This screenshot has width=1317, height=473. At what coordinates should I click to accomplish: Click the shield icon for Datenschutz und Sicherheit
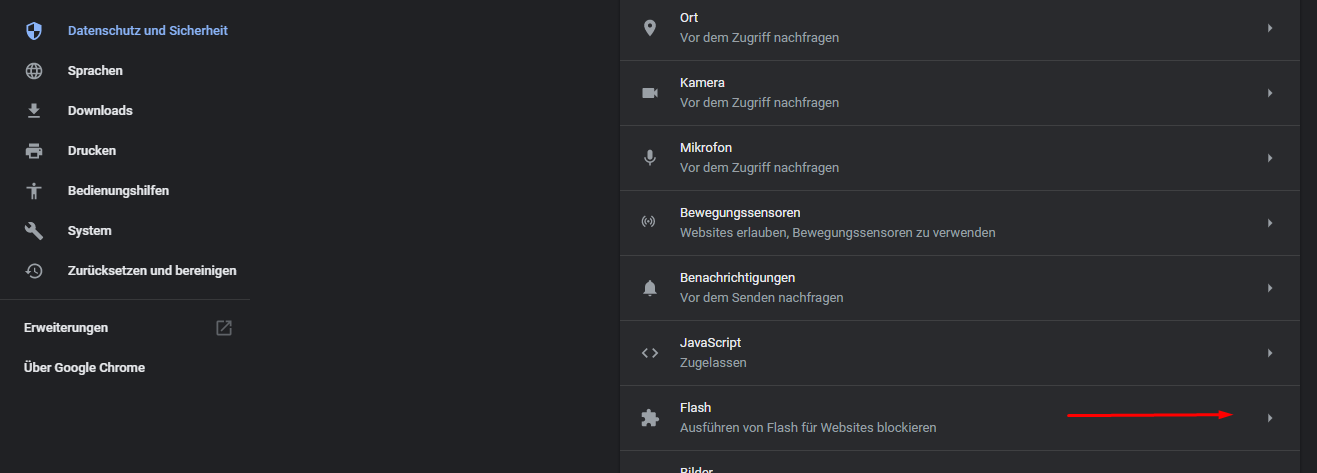pos(34,31)
